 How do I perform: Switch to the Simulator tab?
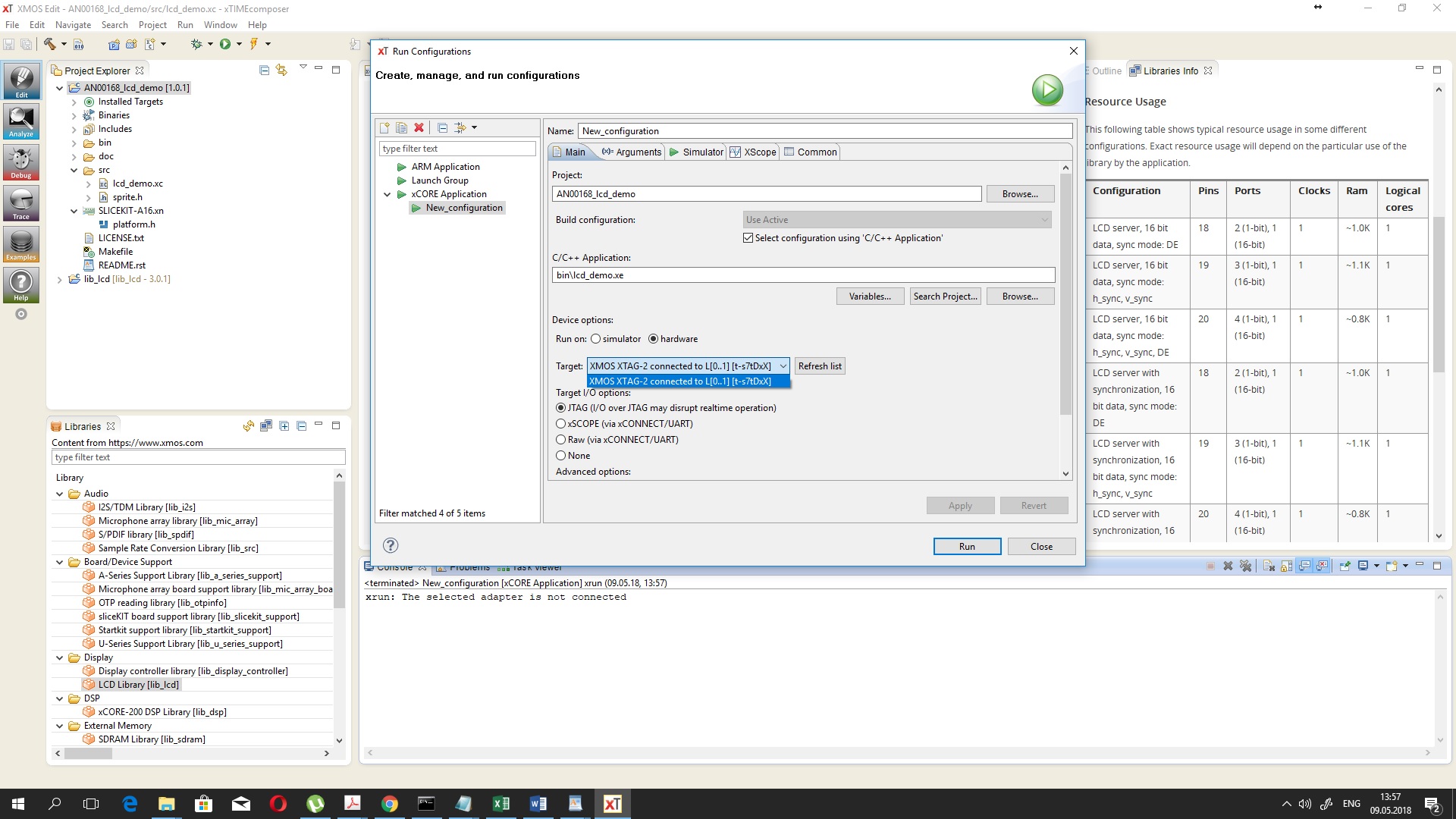[696, 152]
